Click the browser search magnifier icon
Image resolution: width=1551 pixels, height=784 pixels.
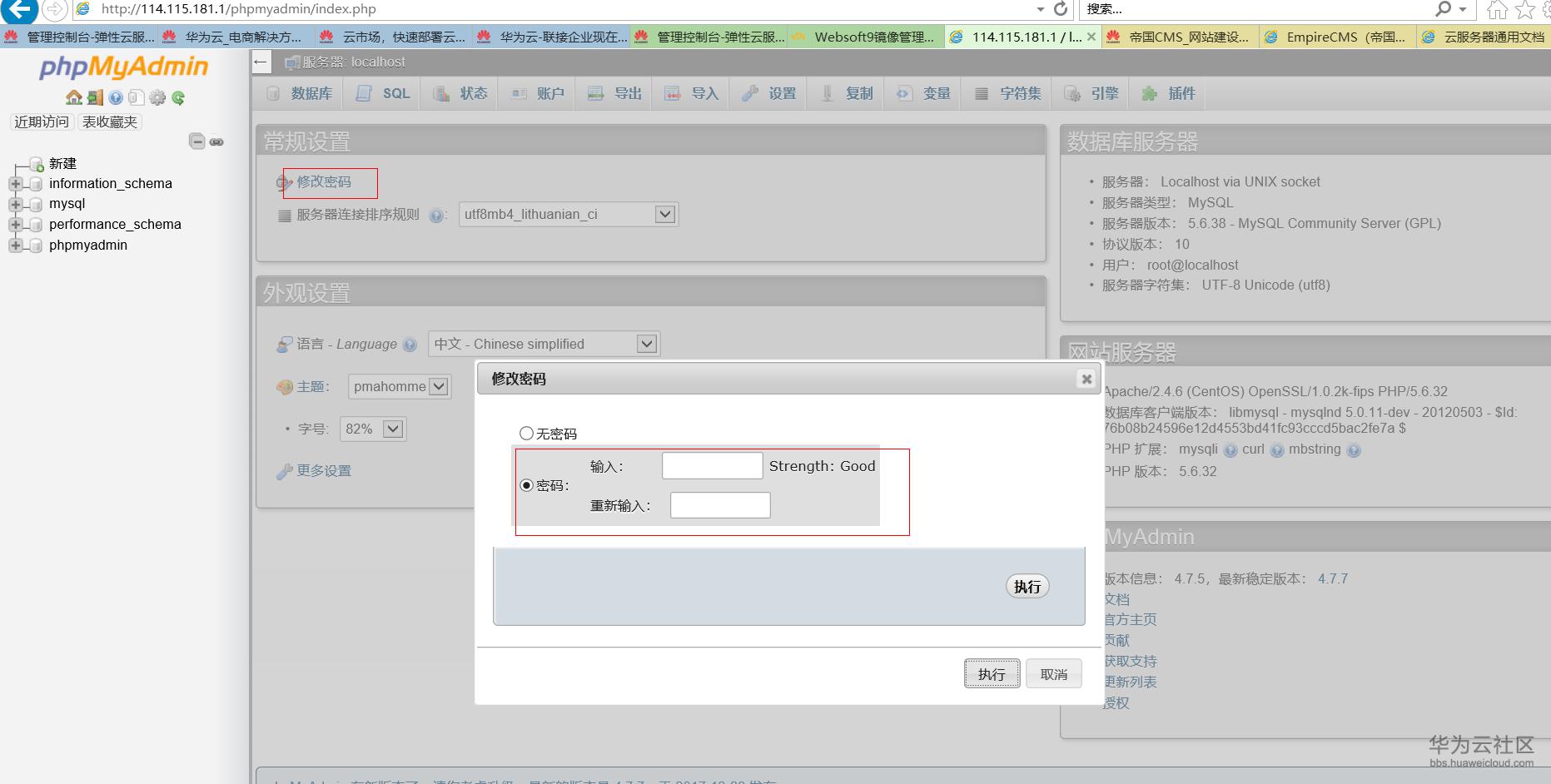(1444, 9)
